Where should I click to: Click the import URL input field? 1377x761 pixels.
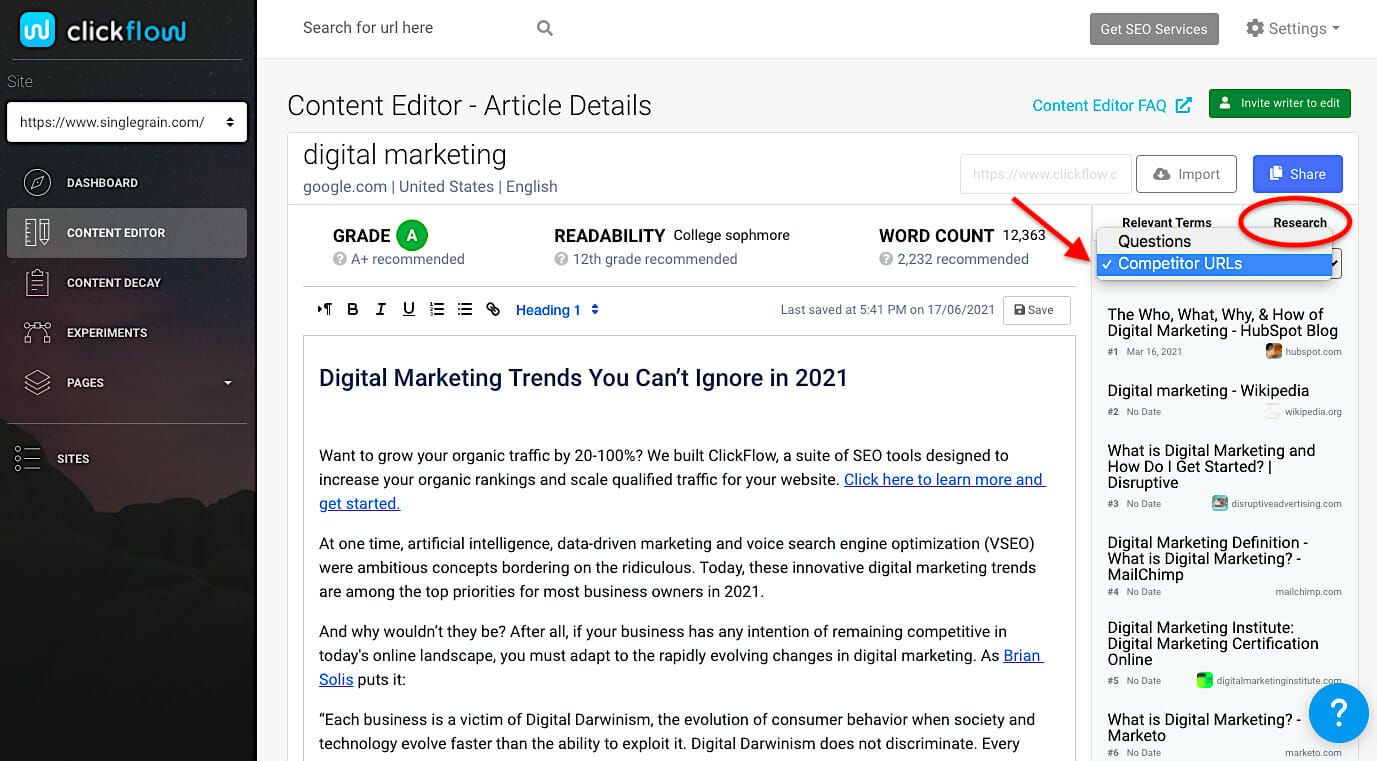pyautogui.click(x=1046, y=174)
